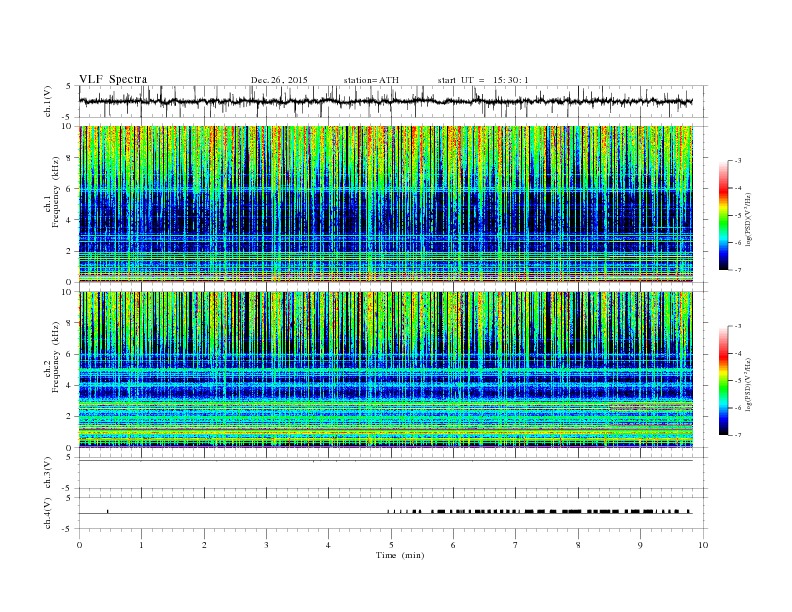Select the "start UT = 15:30: 1" text
This screenshot has width=792, height=612.
483,80
